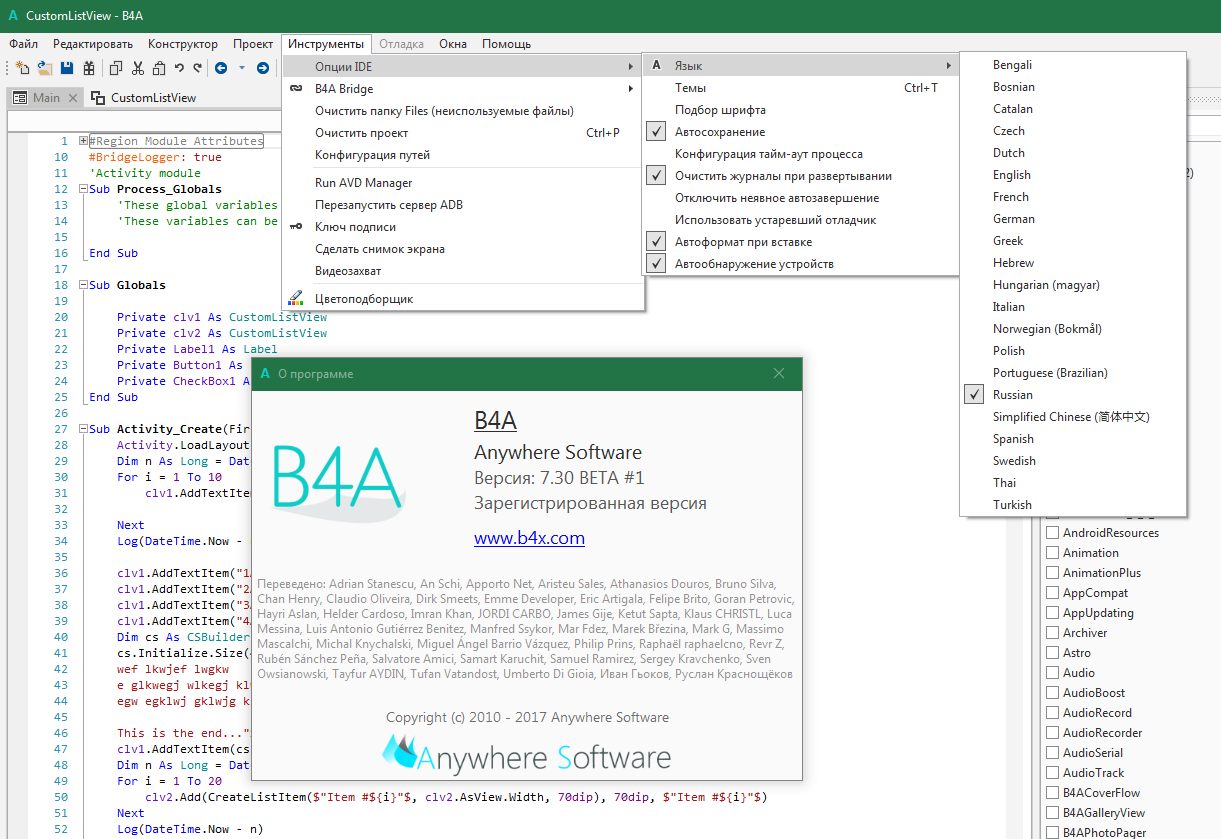This screenshot has height=839, width=1221.
Task: Close the О программе dialog
Action: [779, 373]
